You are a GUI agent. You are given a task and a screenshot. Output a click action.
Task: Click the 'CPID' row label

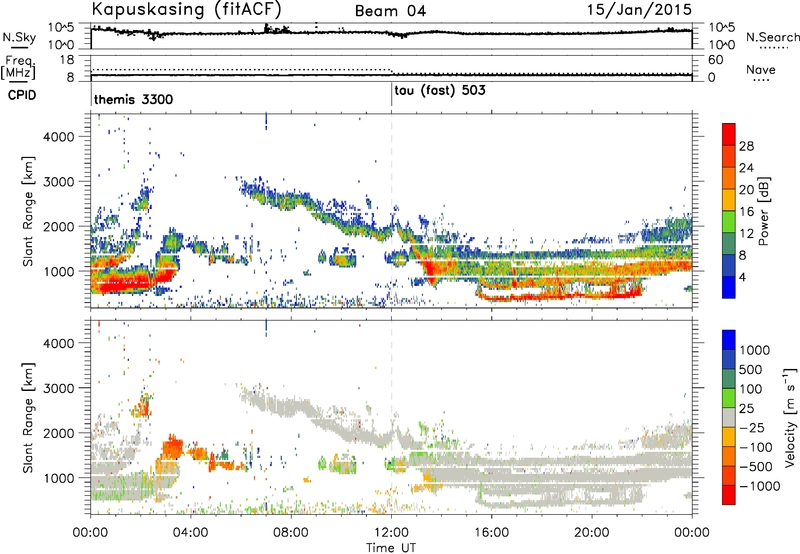[x=22, y=95]
